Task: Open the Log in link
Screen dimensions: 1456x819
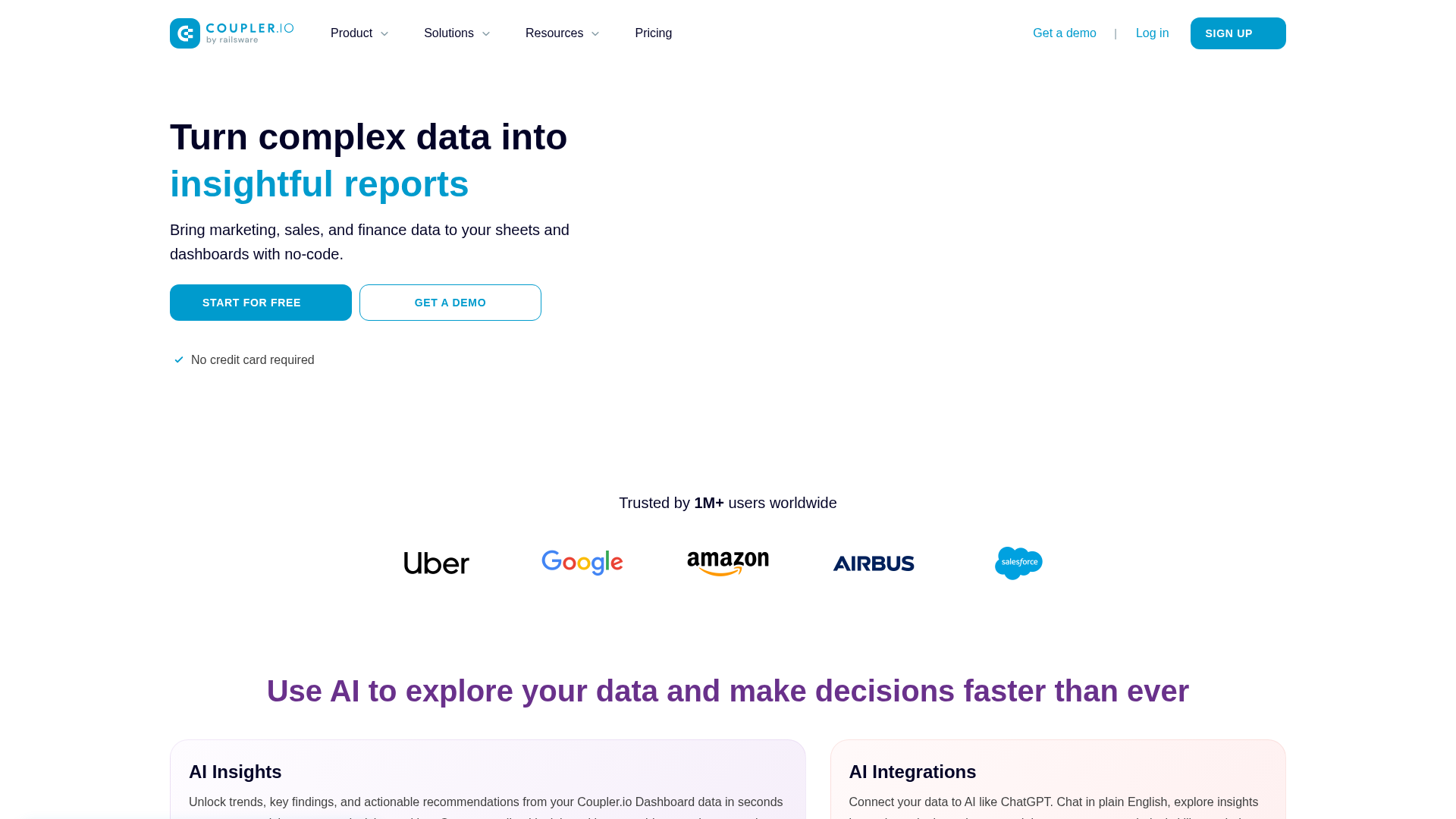Action: click(x=1152, y=33)
